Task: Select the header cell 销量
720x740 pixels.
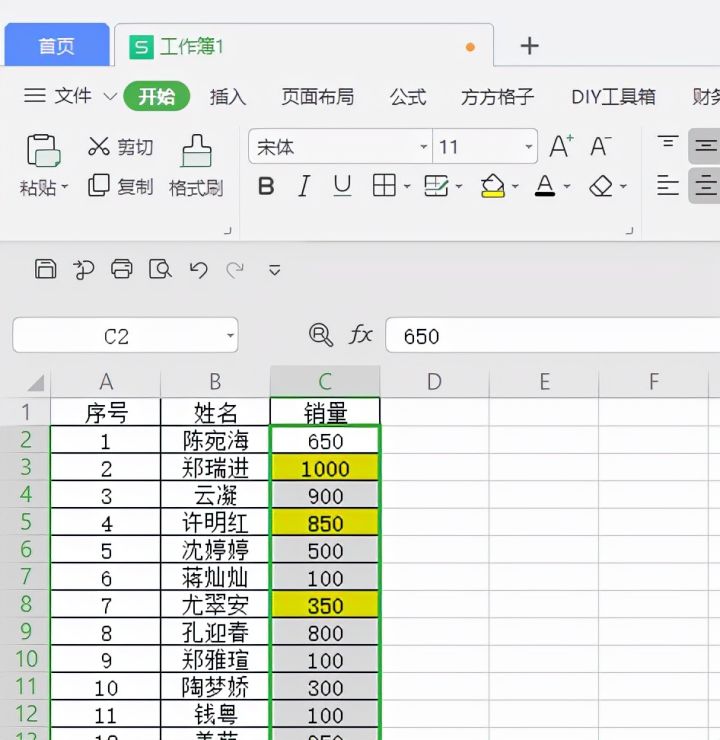Action: pyautogui.click(x=325, y=412)
